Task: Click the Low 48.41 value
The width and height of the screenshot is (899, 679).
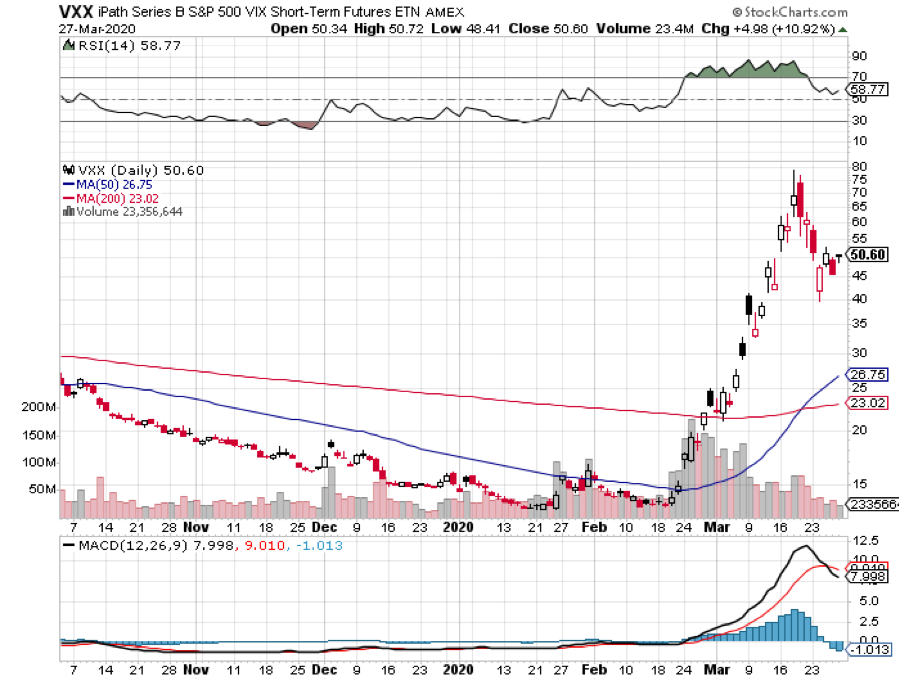Action: click(466, 29)
